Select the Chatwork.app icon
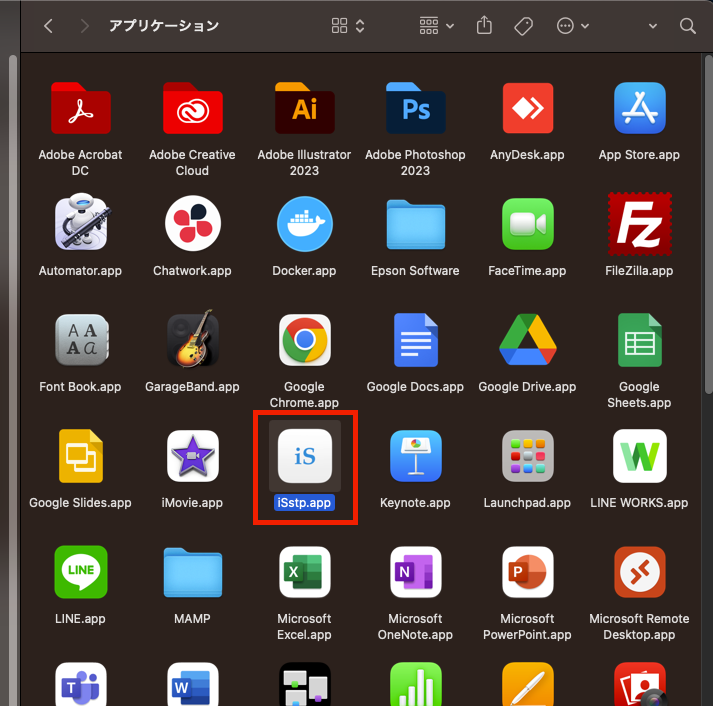 click(193, 224)
